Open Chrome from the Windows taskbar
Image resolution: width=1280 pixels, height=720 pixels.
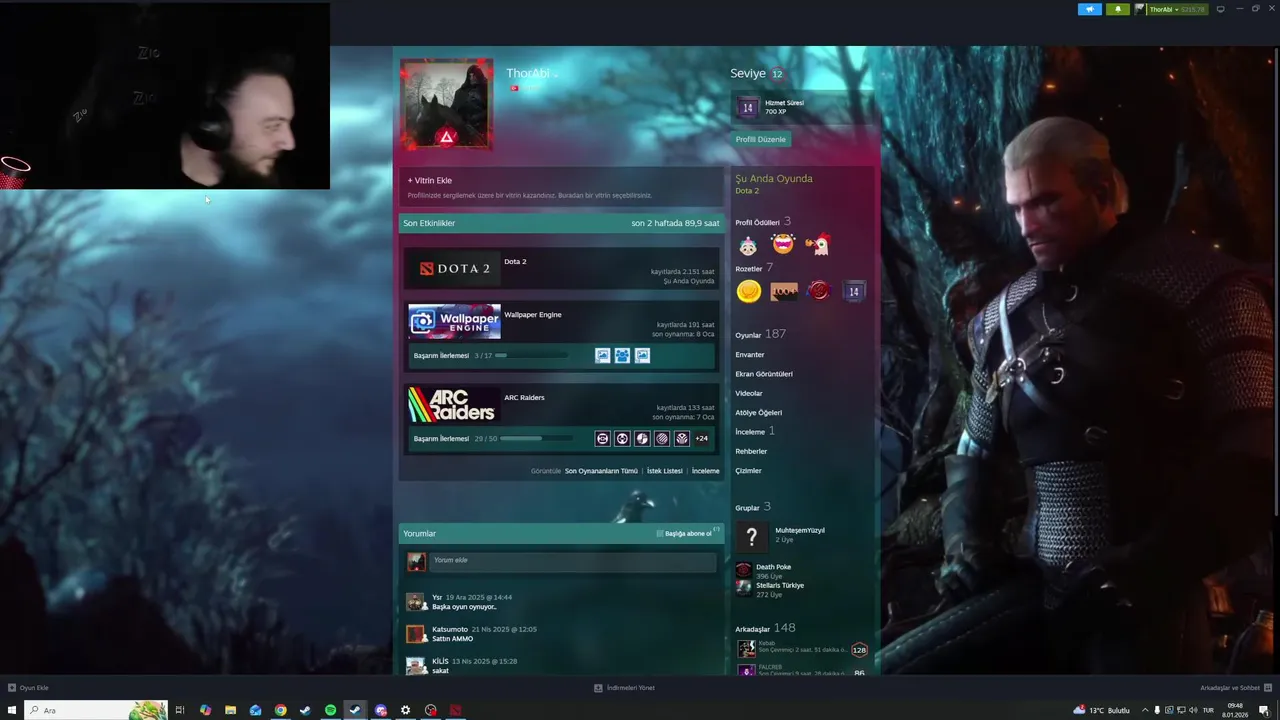[x=280, y=710]
